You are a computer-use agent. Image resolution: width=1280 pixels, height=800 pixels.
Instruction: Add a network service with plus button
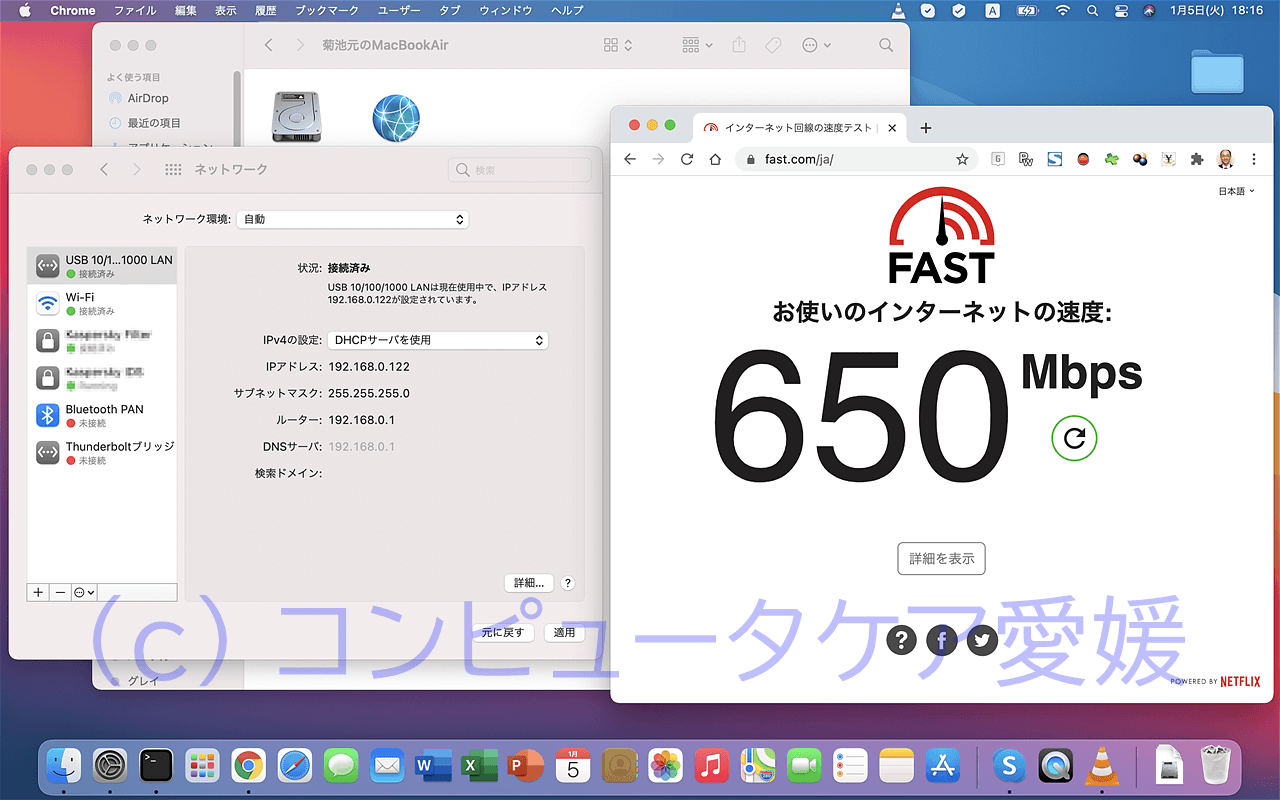[x=39, y=592]
